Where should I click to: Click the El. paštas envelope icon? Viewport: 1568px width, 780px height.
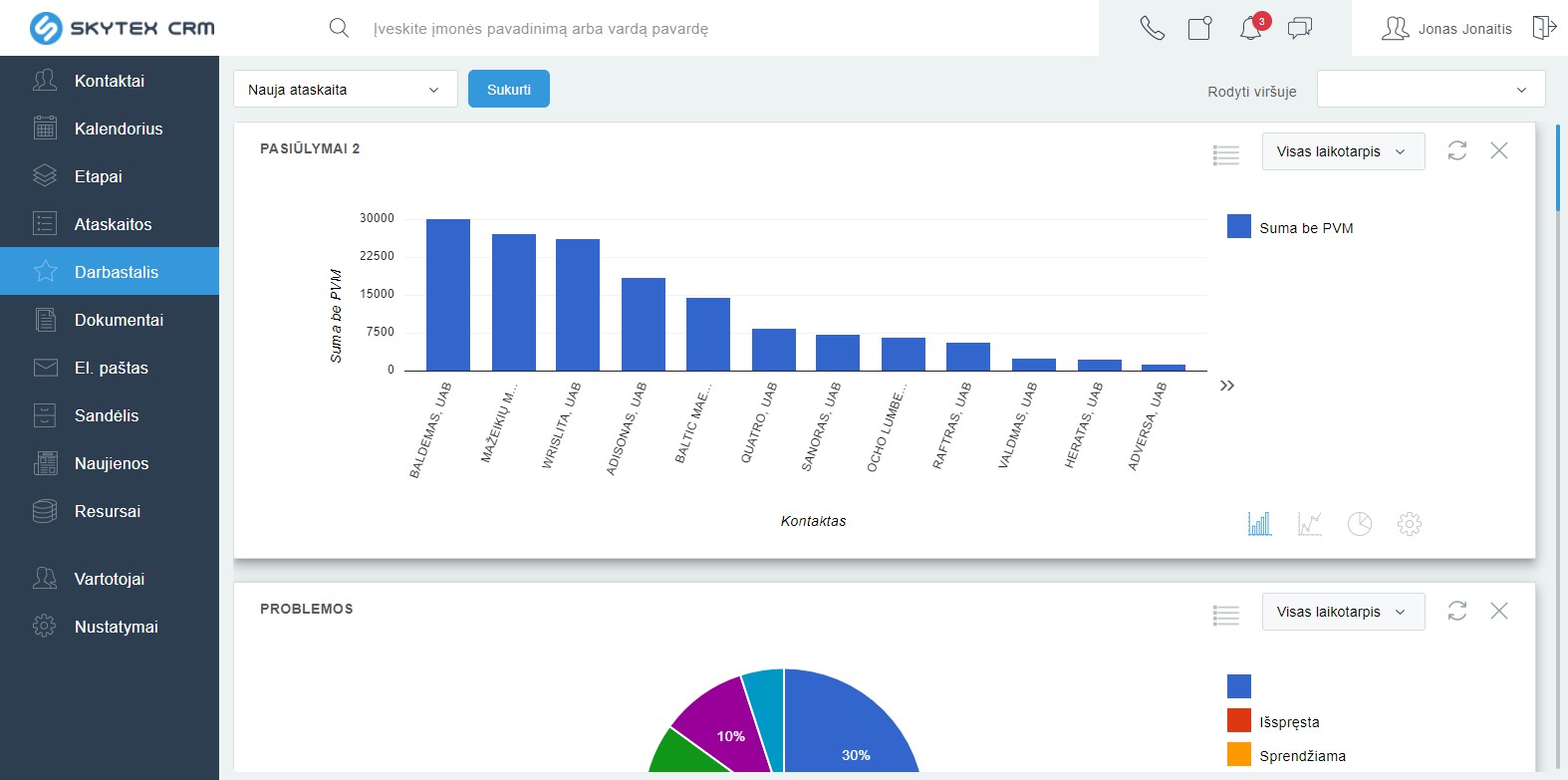[x=45, y=368]
